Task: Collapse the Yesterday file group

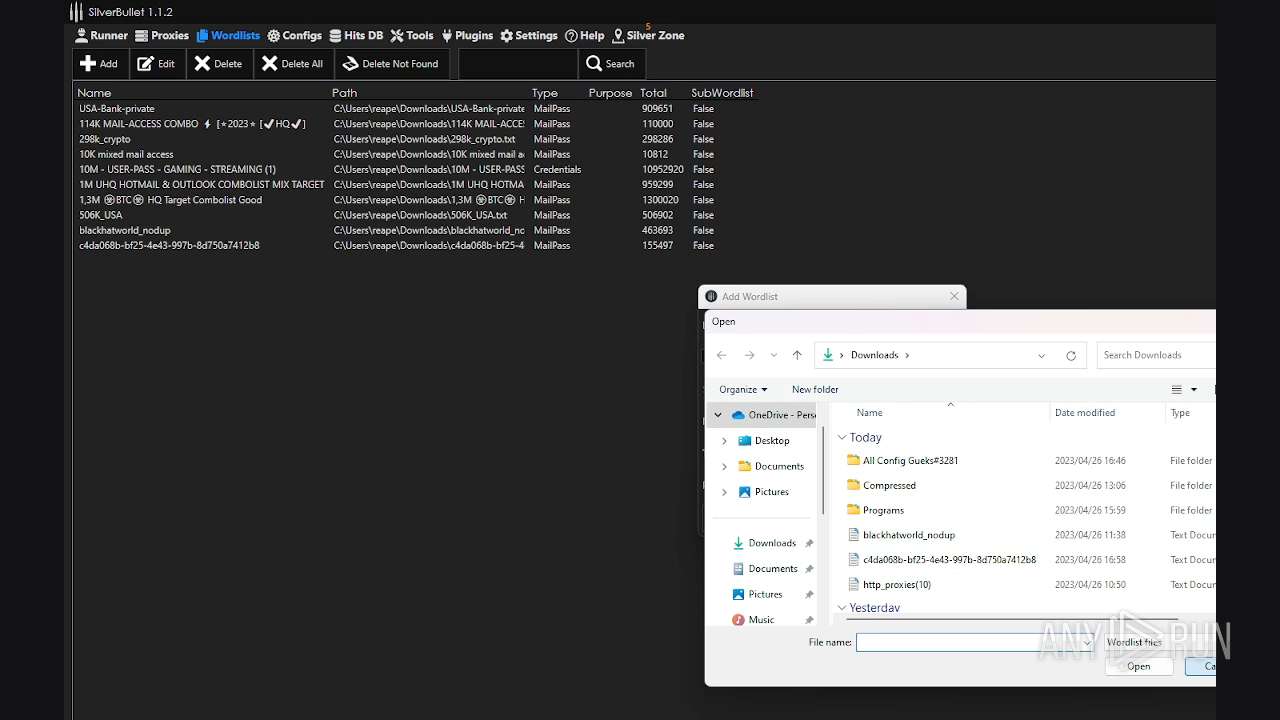Action: click(842, 607)
